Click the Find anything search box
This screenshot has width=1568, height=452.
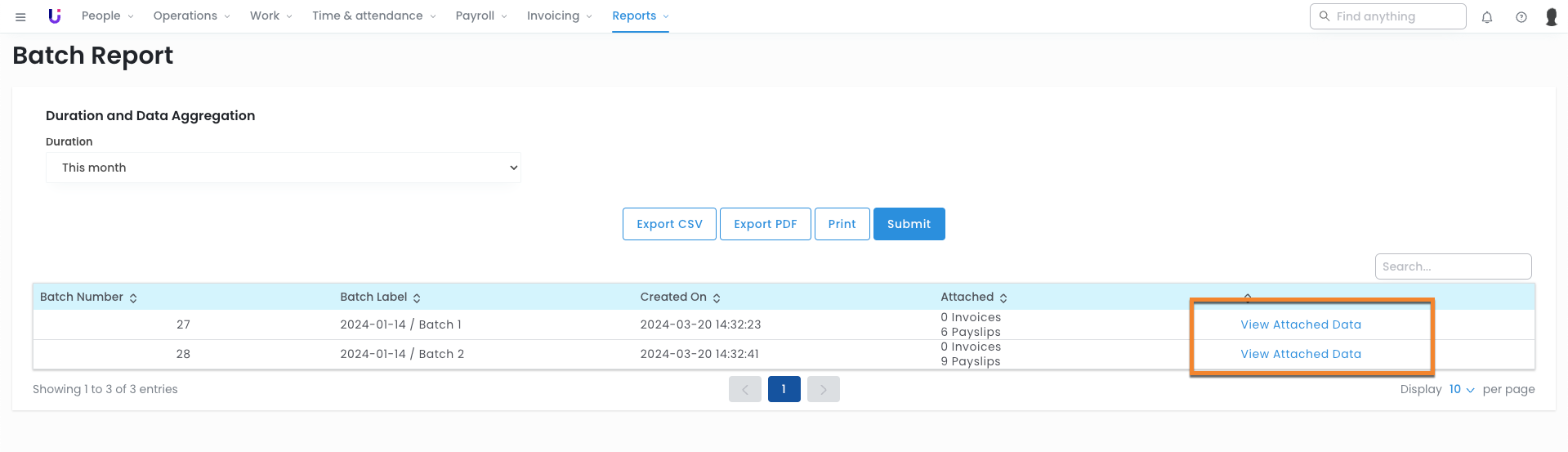[x=1392, y=16]
